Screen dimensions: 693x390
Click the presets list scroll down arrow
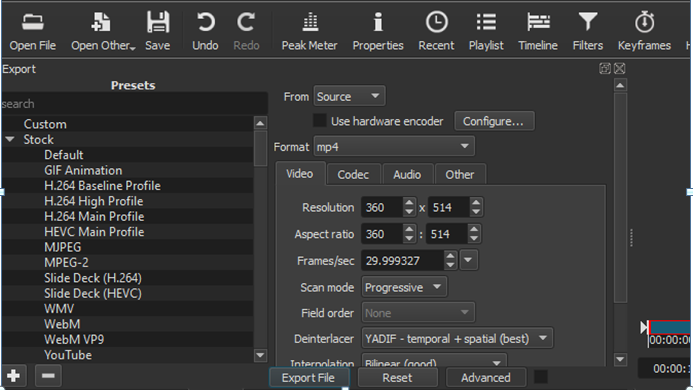(x=260, y=355)
